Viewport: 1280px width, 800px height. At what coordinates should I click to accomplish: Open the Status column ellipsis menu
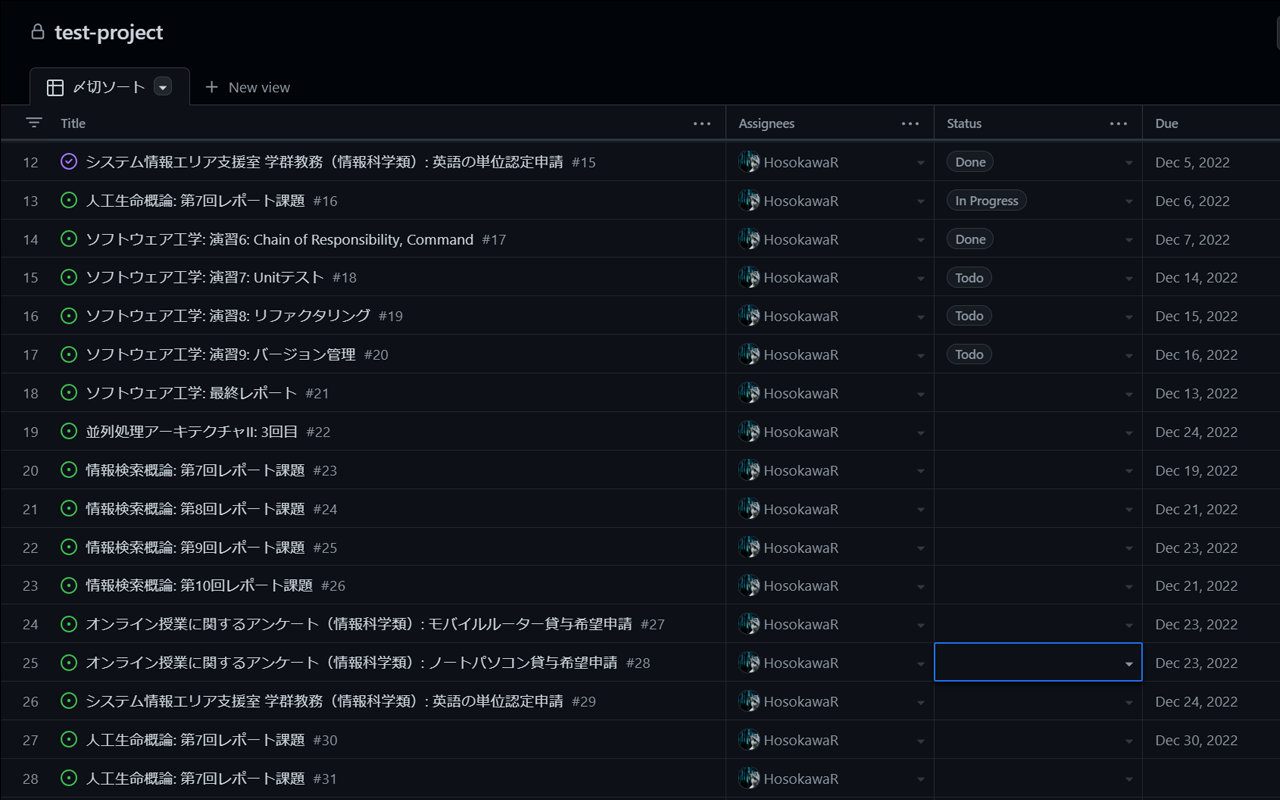coord(1118,122)
